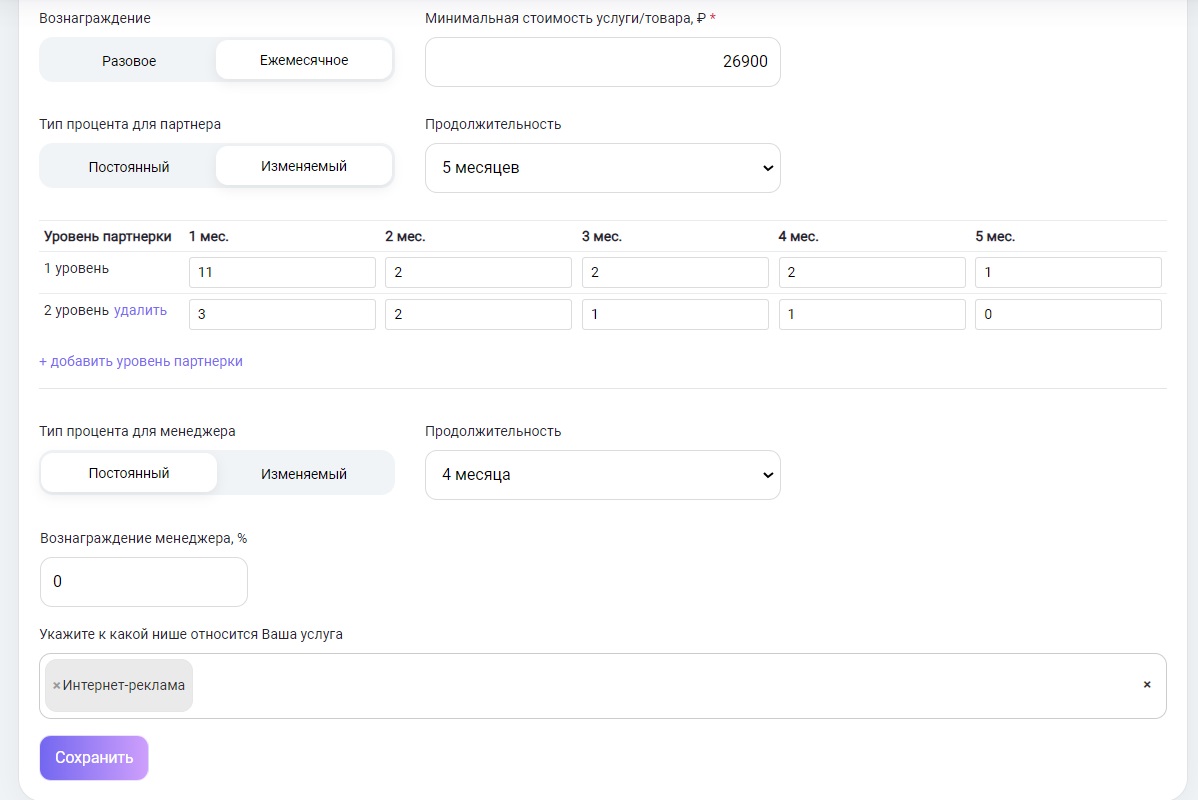Click level 1 fifth month input field
Image resolution: width=1198 pixels, height=800 pixels.
pos(1068,273)
